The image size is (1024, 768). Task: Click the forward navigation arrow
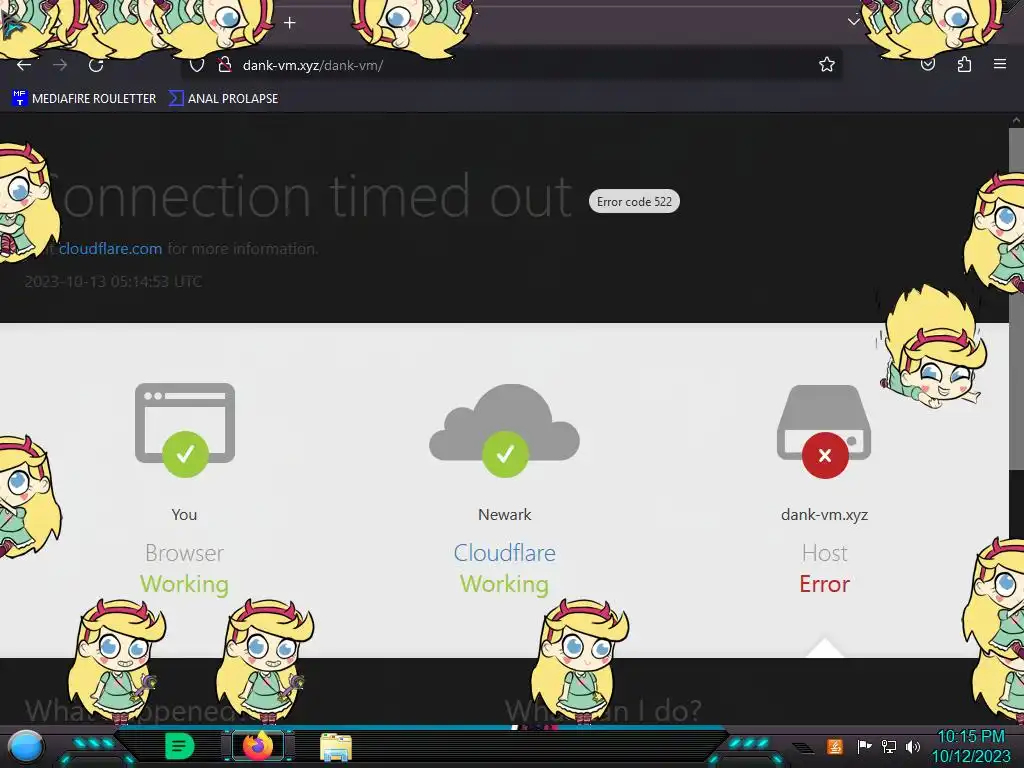coord(60,65)
